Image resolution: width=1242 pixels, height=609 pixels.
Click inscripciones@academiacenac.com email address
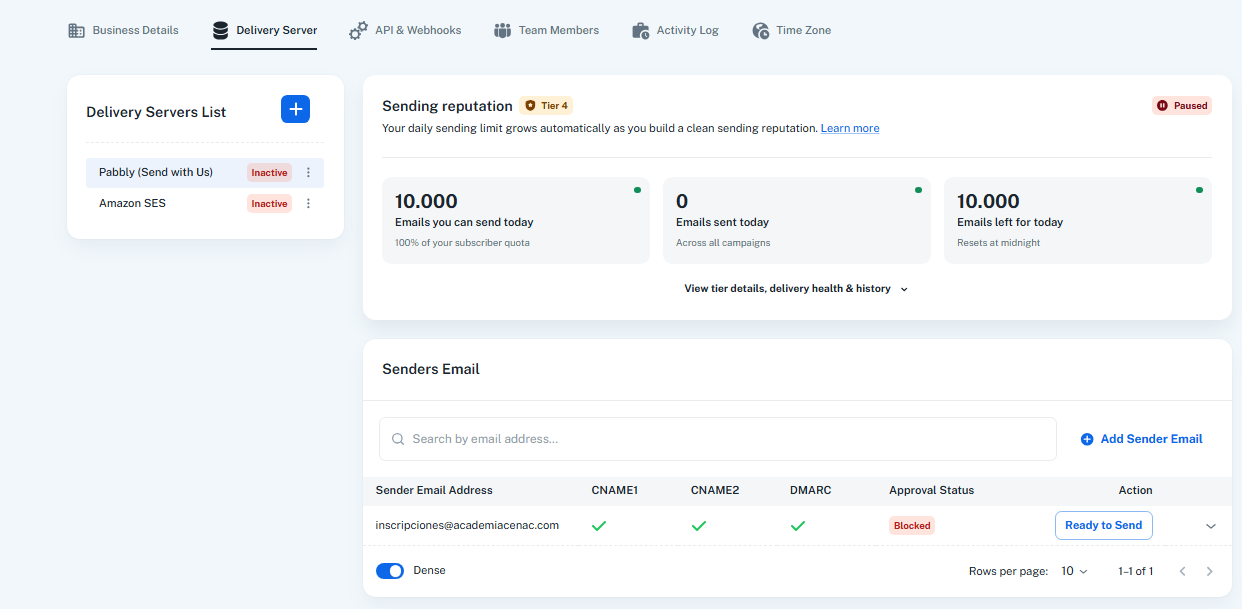(x=467, y=525)
